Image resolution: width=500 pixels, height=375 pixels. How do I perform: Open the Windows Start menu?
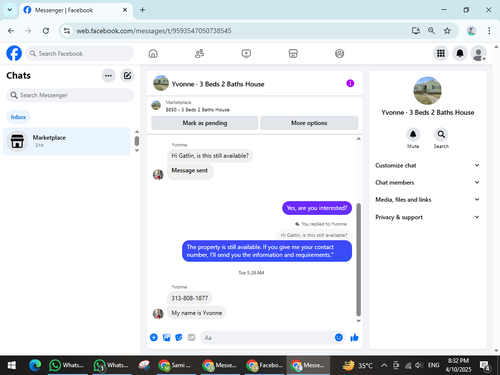[x=12, y=365]
